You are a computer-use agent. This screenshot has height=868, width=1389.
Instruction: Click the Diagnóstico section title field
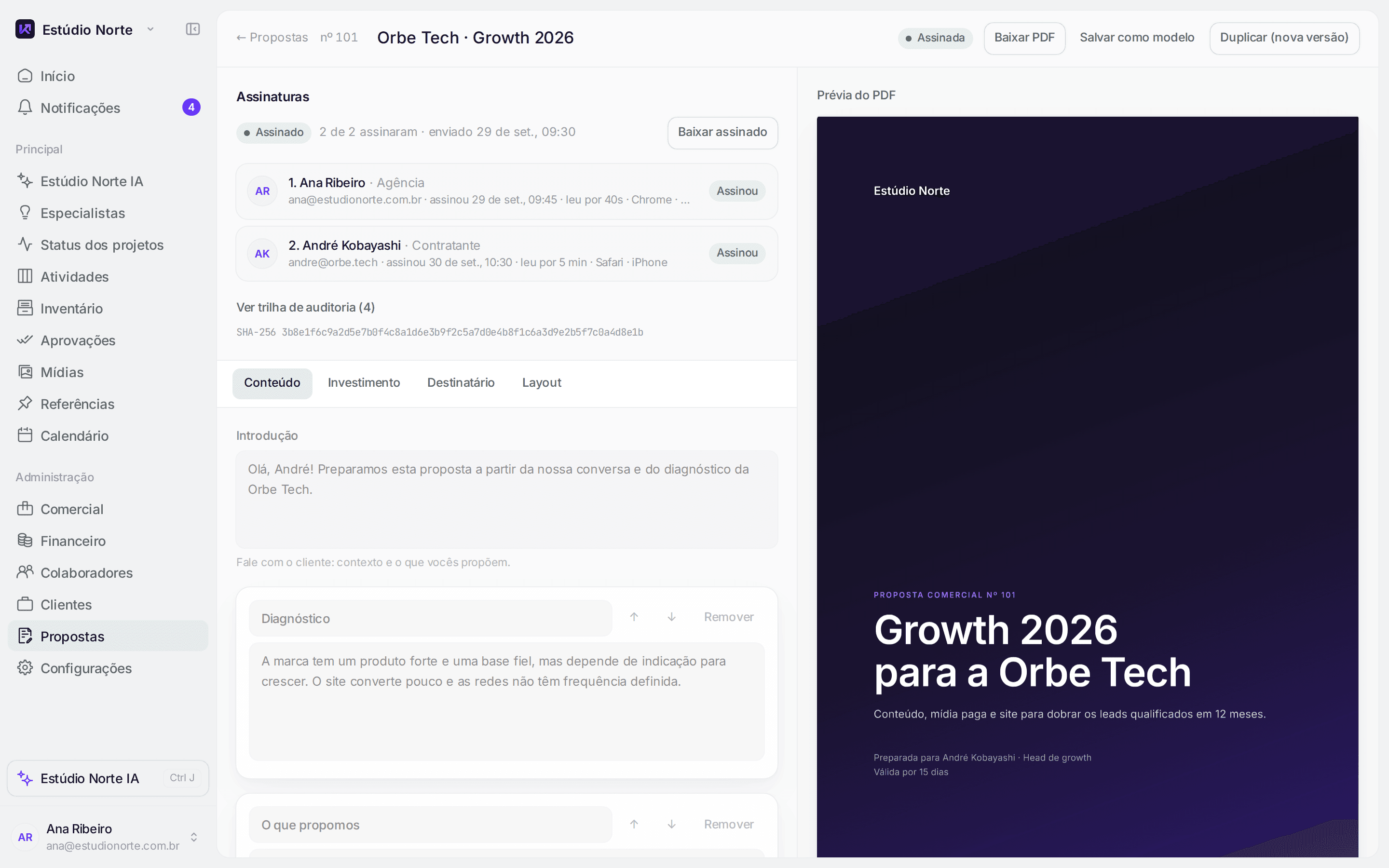click(x=431, y=618)
